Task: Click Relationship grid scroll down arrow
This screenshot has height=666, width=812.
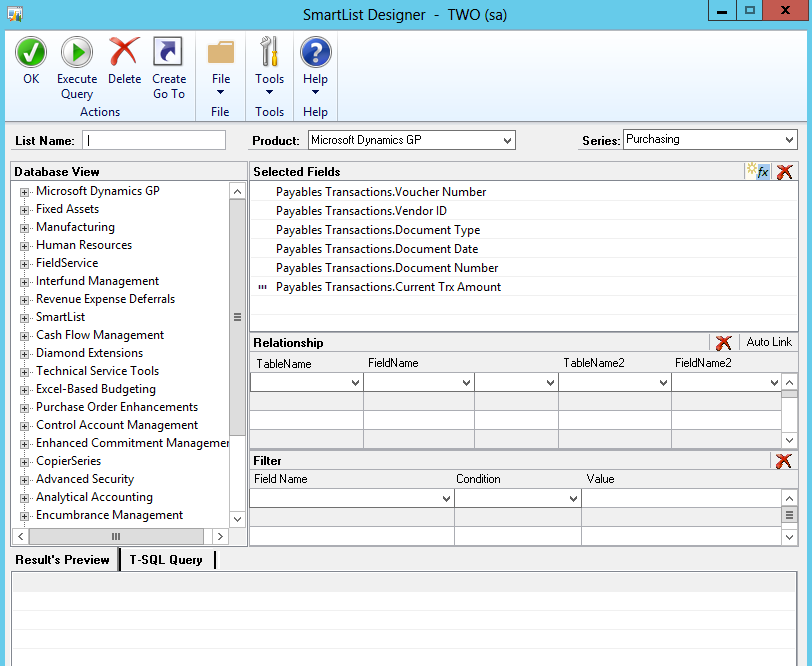Action: pyautogui.click(x=789, y=440)
